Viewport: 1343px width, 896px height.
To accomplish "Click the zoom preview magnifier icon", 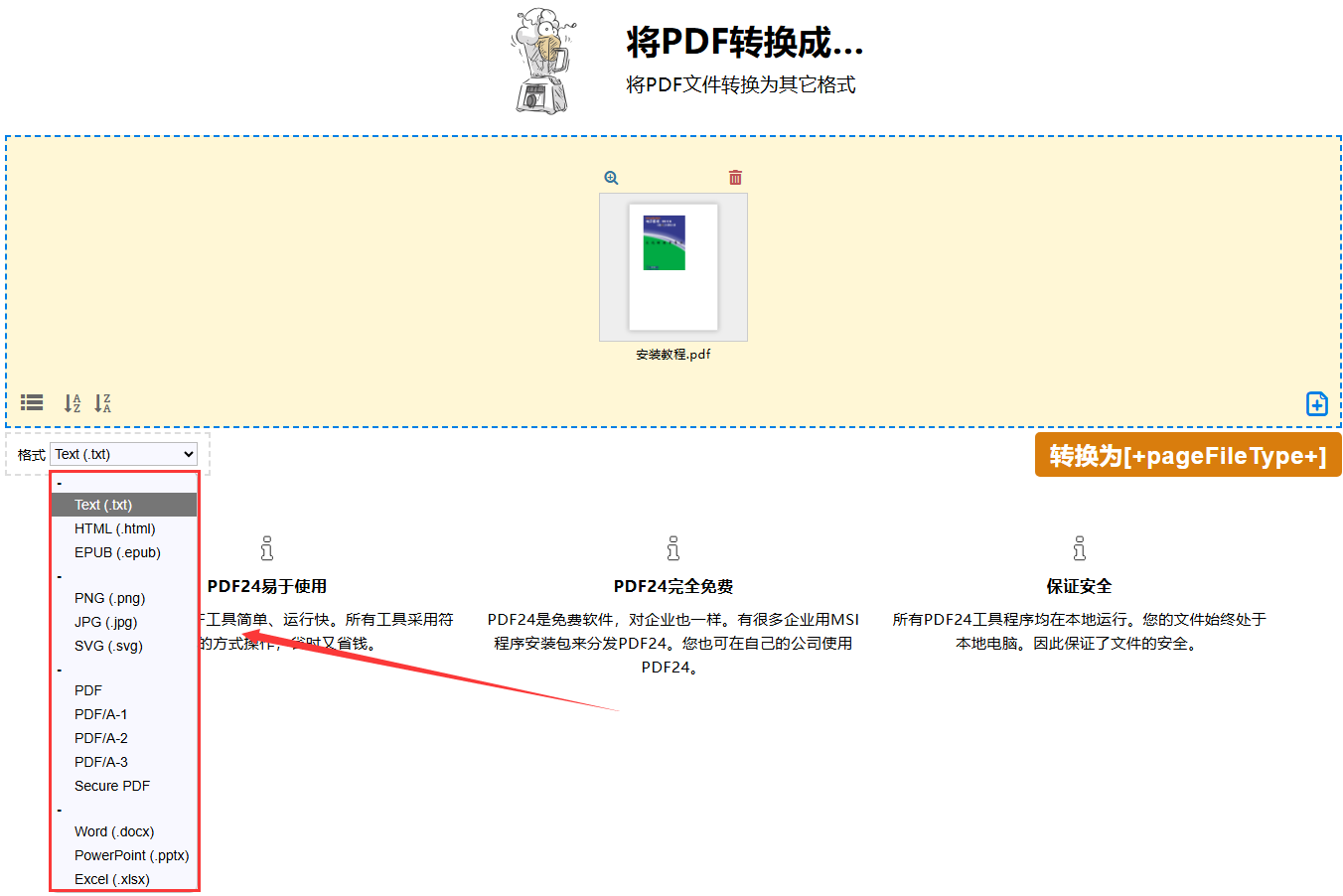I will 611,178.
